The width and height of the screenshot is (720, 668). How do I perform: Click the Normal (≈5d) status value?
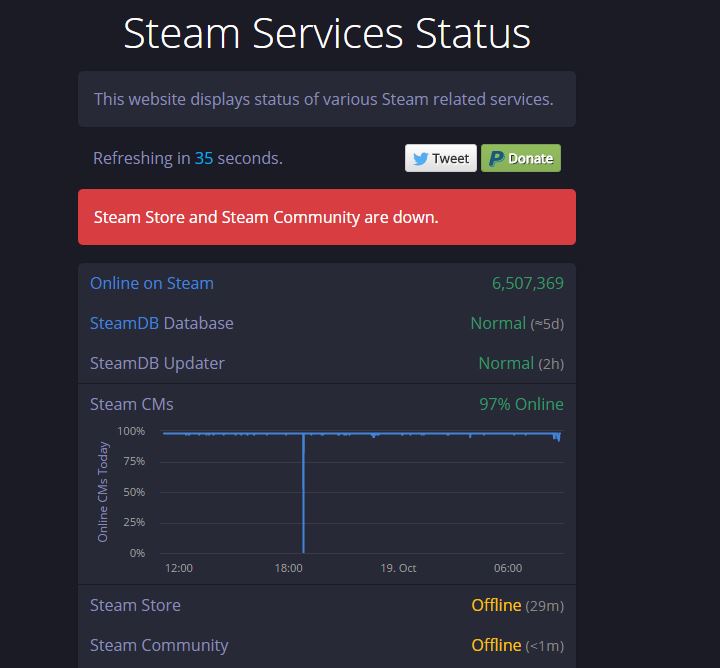pos(518,324)
